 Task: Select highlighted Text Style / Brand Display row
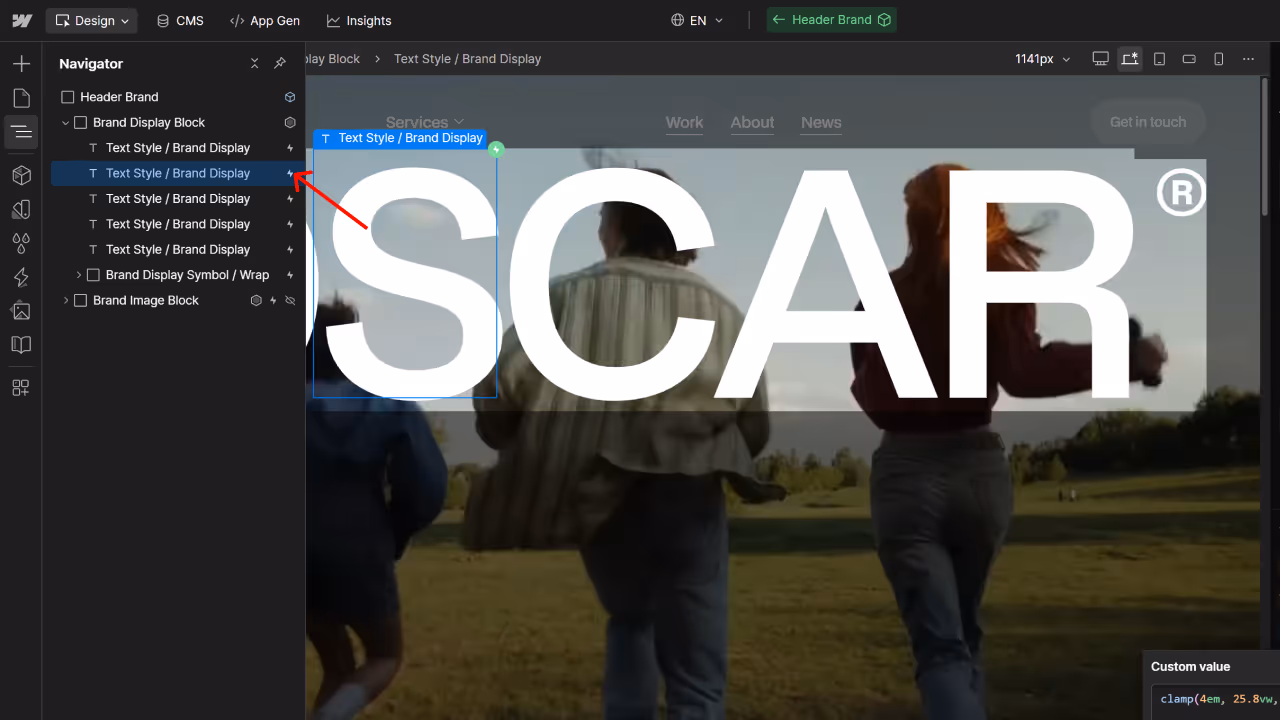pyautogui.click(x=178, y=173)
